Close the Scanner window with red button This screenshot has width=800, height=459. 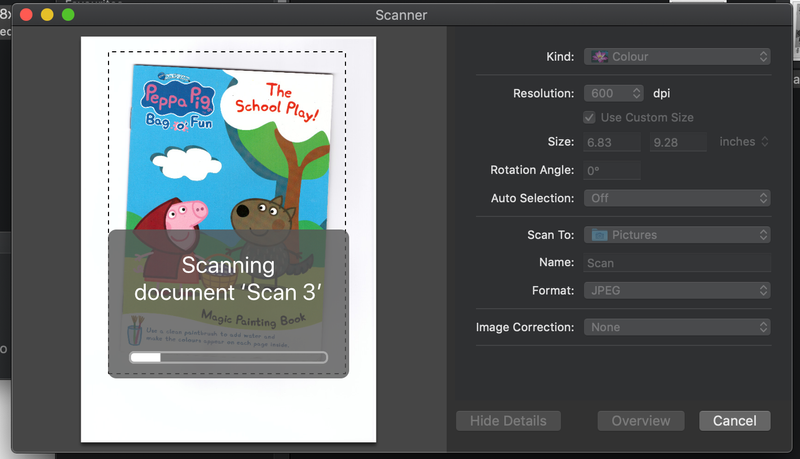pos(26,15)
